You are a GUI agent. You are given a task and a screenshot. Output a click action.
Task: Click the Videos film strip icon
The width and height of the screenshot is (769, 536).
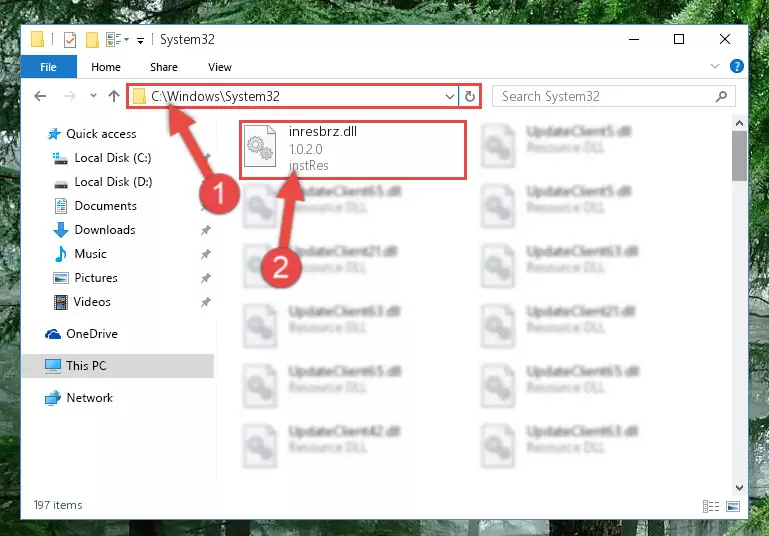coord(61,302)
